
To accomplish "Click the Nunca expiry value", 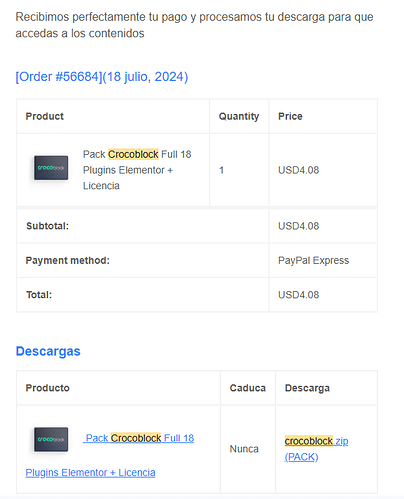I will [244, 449].
